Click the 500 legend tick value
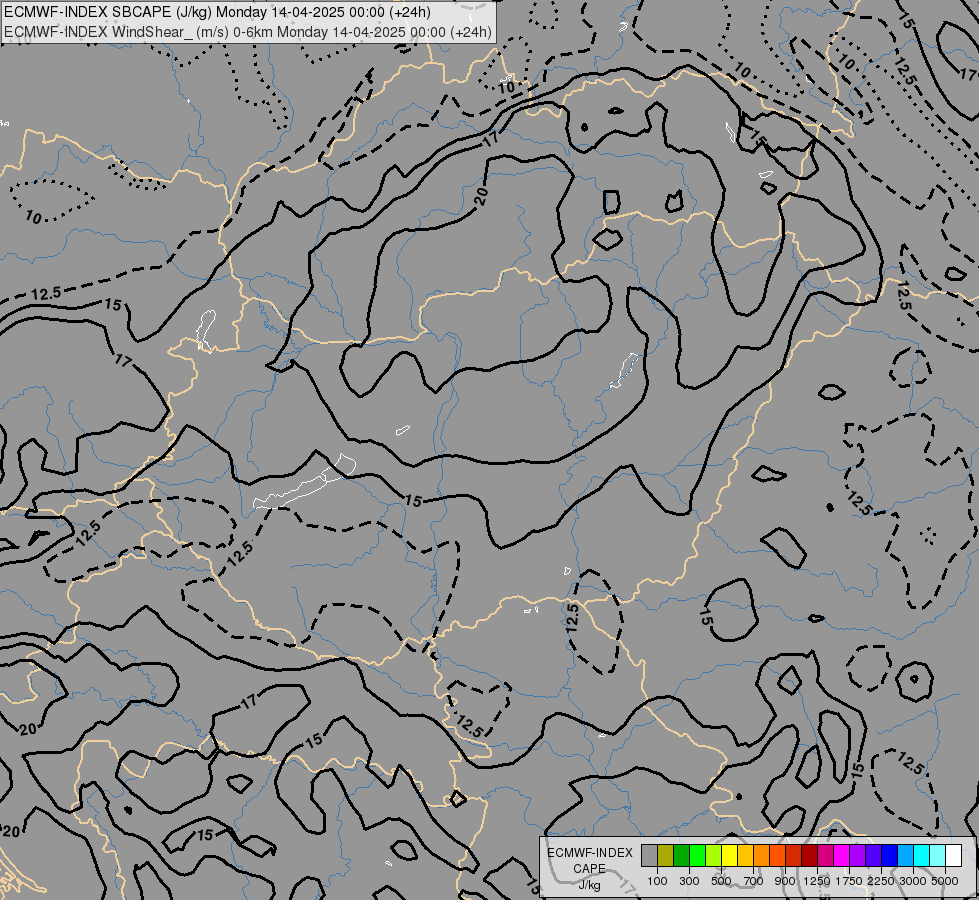 tap(721, 881)
